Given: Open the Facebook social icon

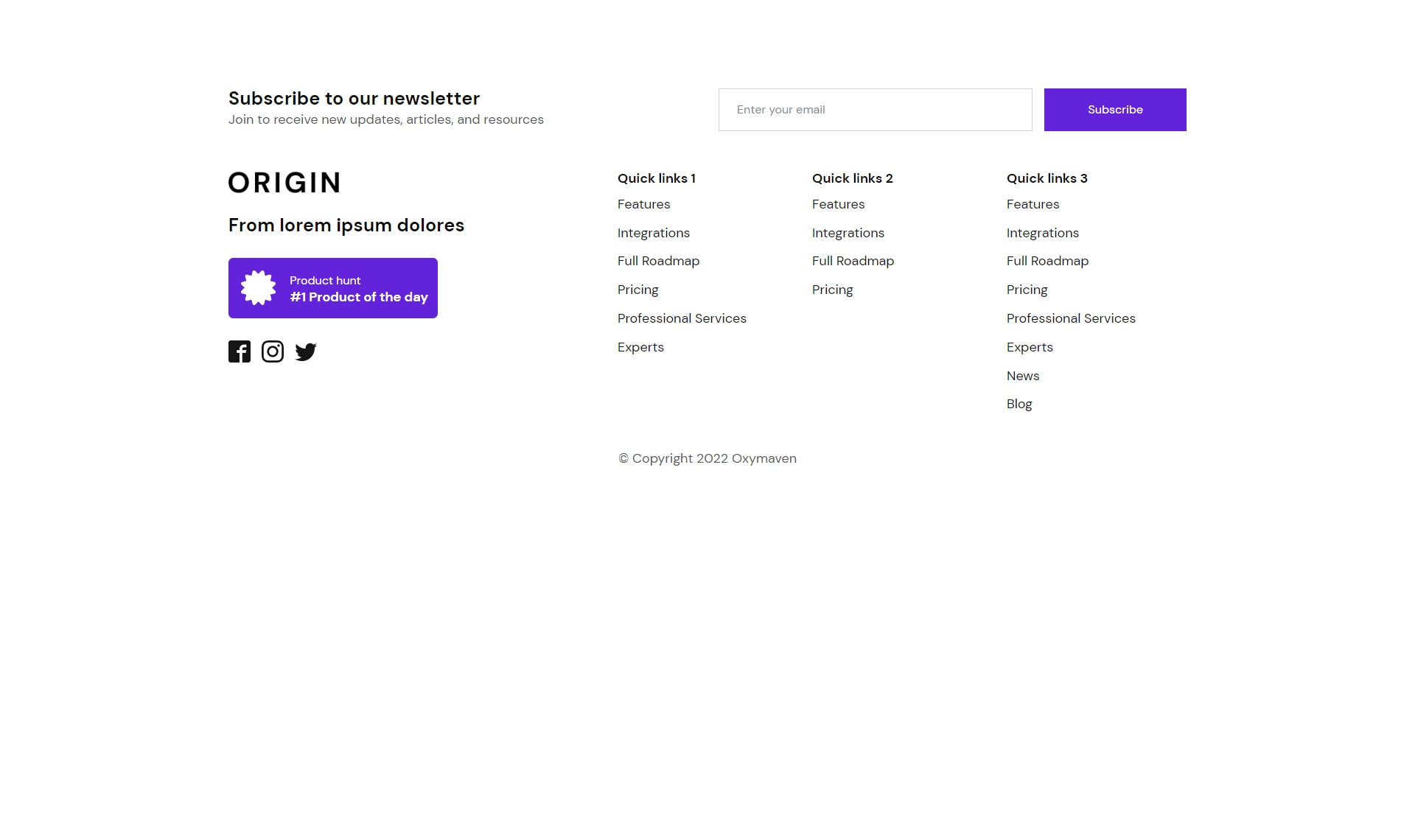Looking at the screenshot, I should [x=240, y=351].
